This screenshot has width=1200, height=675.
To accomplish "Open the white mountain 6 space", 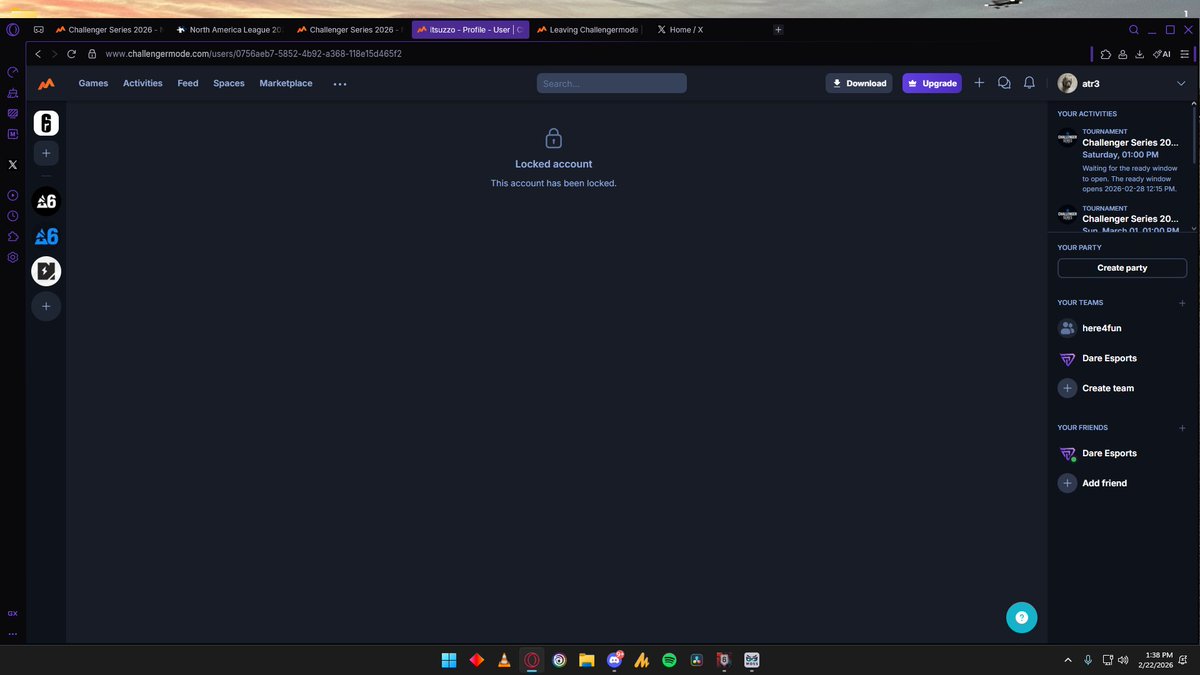I will point(46,201).
